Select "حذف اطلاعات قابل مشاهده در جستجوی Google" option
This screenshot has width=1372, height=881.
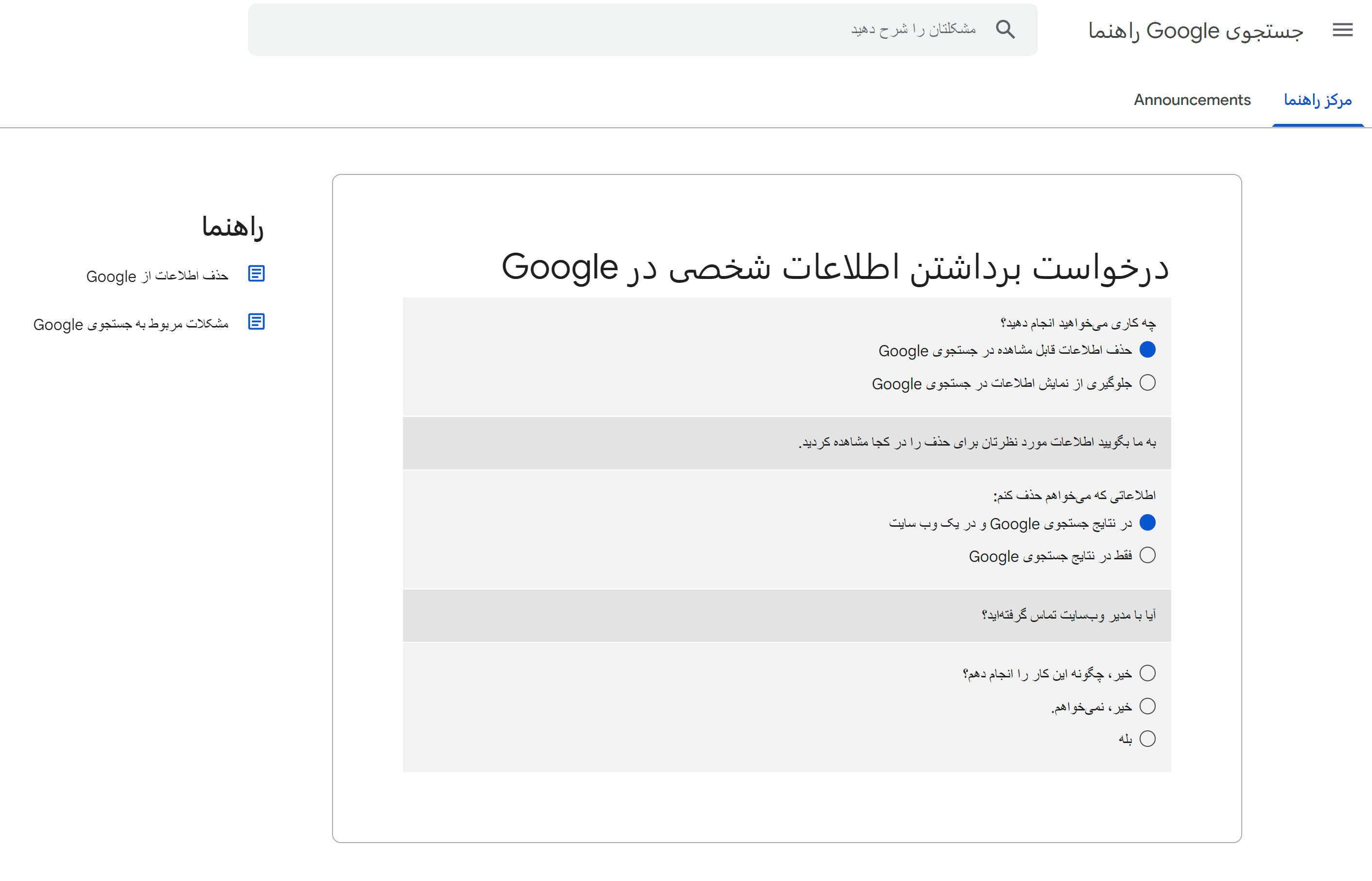pyautogui.click(x=1147, y=349)
